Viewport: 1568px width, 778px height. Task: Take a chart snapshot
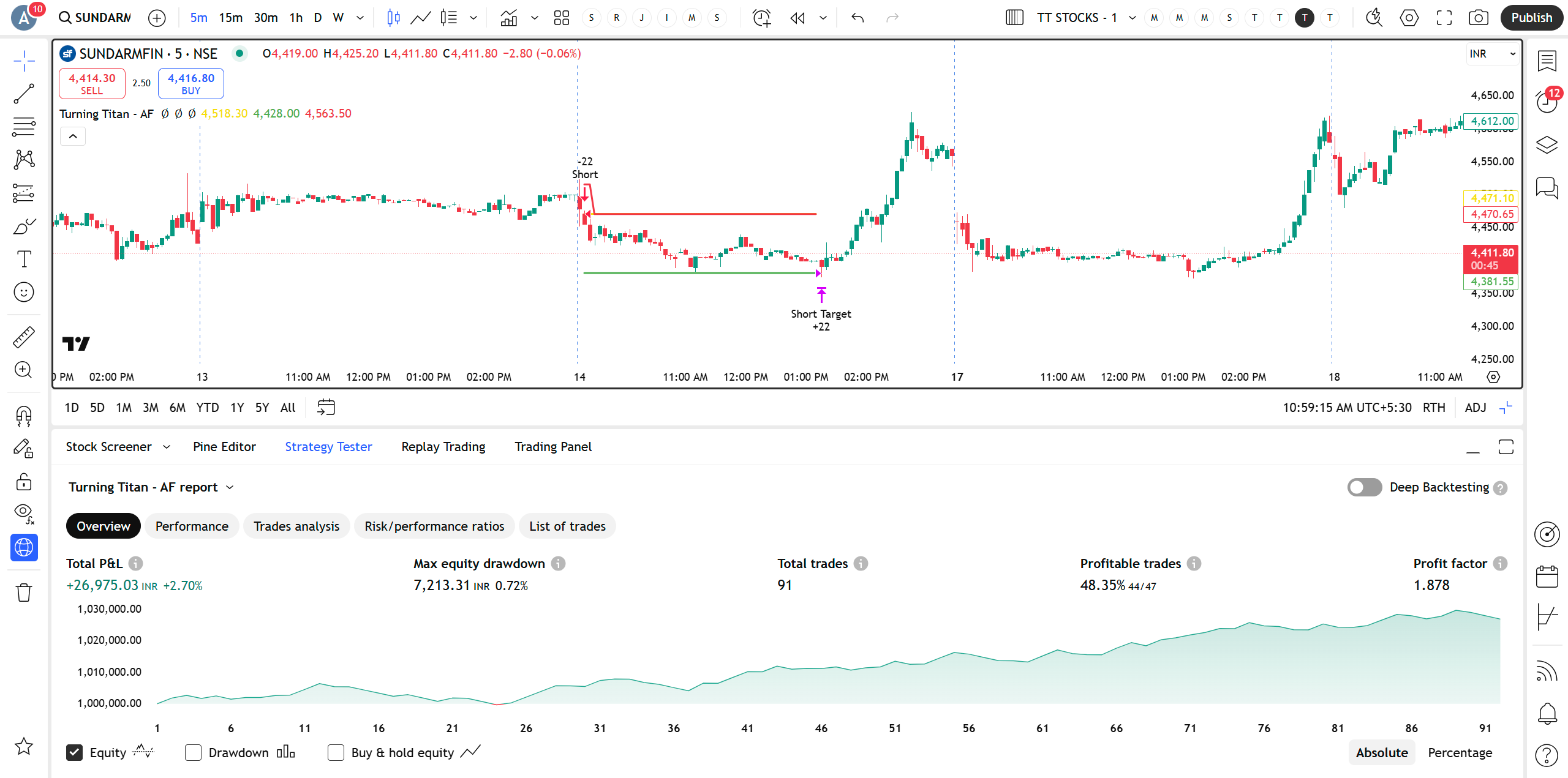[x=1479, y=18]
